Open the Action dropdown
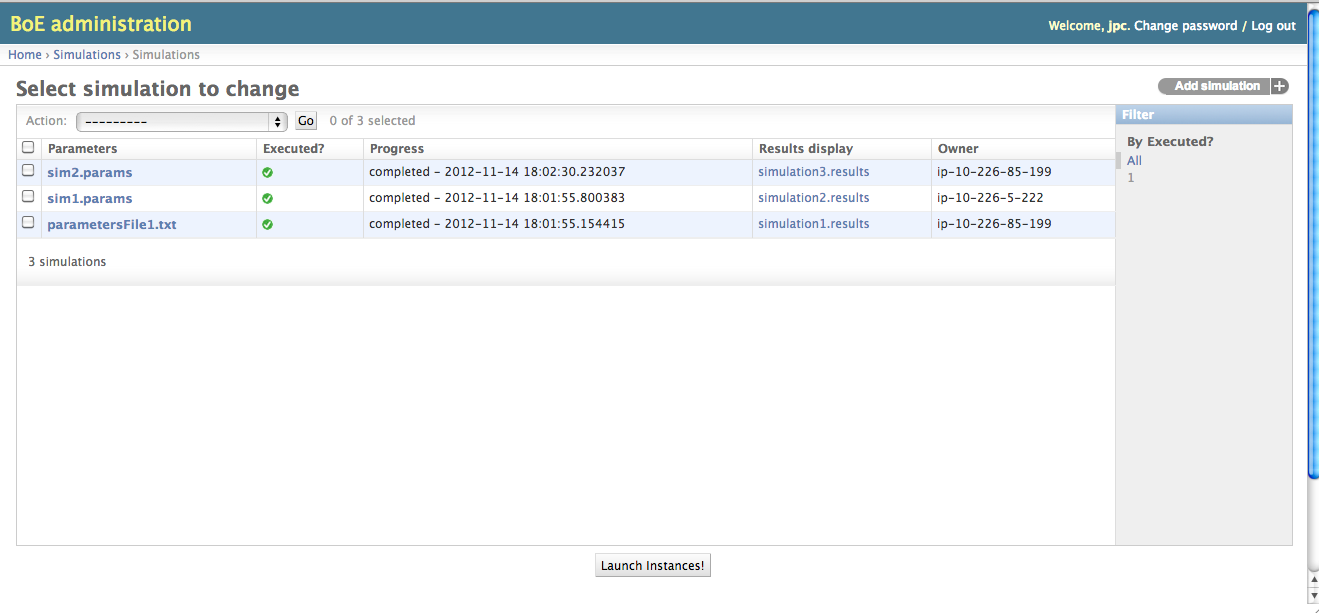 (x=180, y=120)
